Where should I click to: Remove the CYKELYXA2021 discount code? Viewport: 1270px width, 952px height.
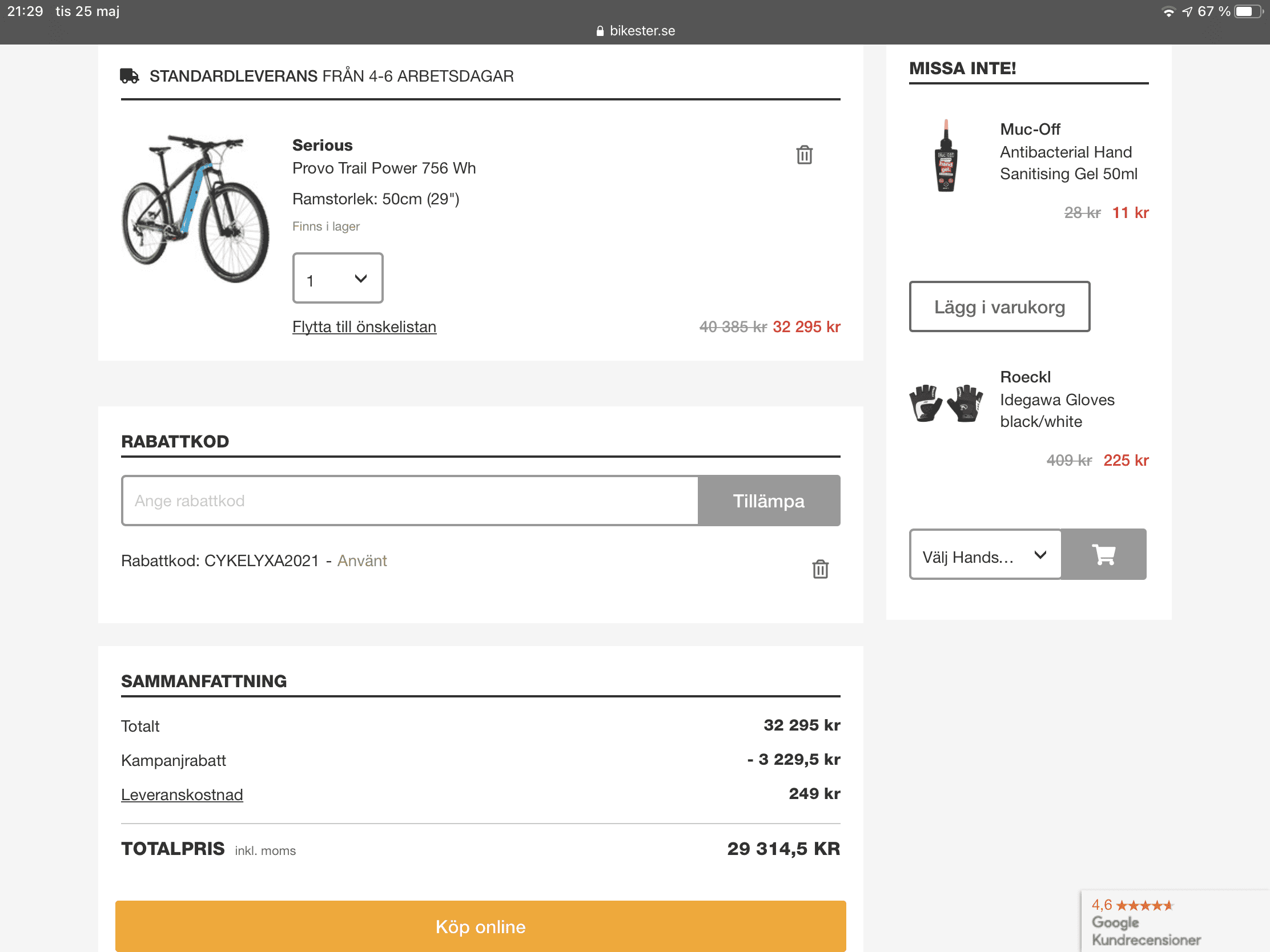pyautogui.click(x=820, y=568)
